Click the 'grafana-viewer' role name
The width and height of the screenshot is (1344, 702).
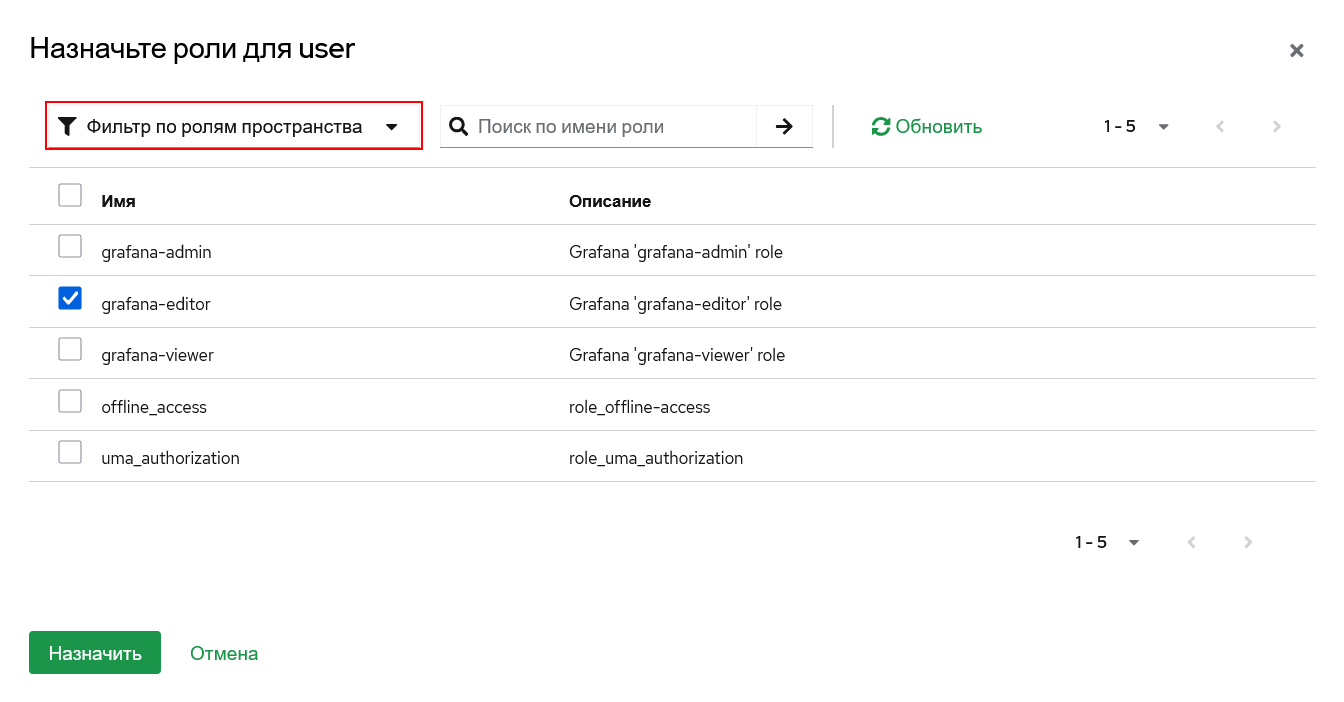click(157, 355)
